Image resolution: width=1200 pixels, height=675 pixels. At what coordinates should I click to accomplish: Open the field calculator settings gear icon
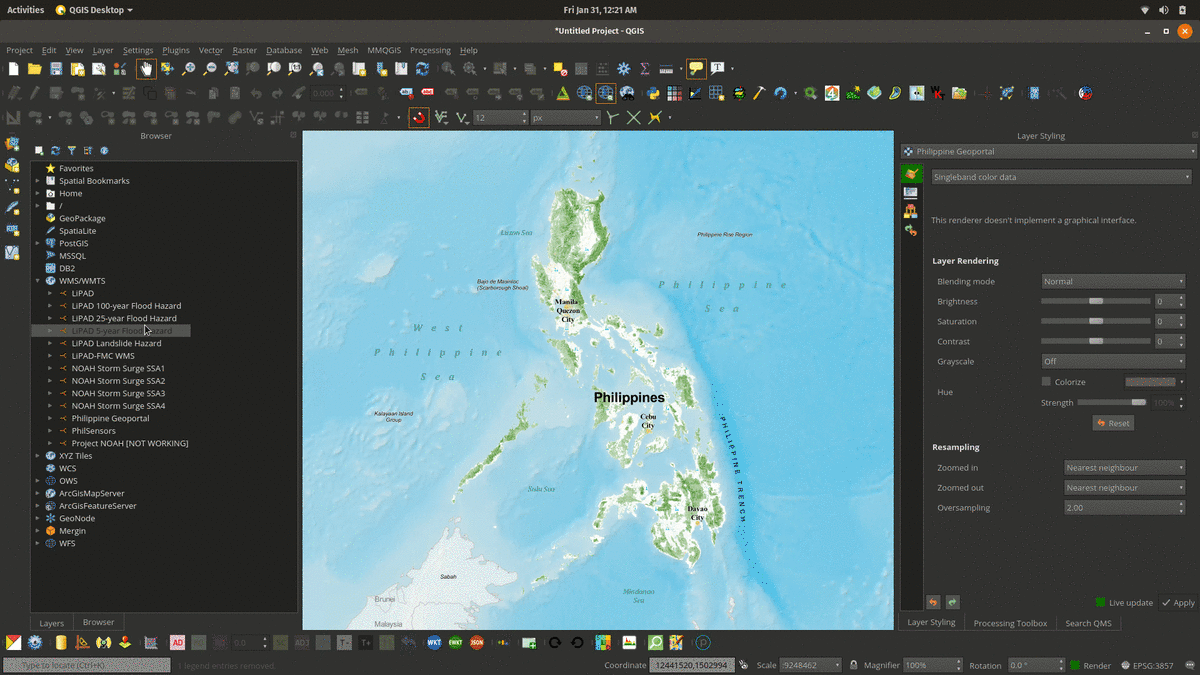(623, 69)
